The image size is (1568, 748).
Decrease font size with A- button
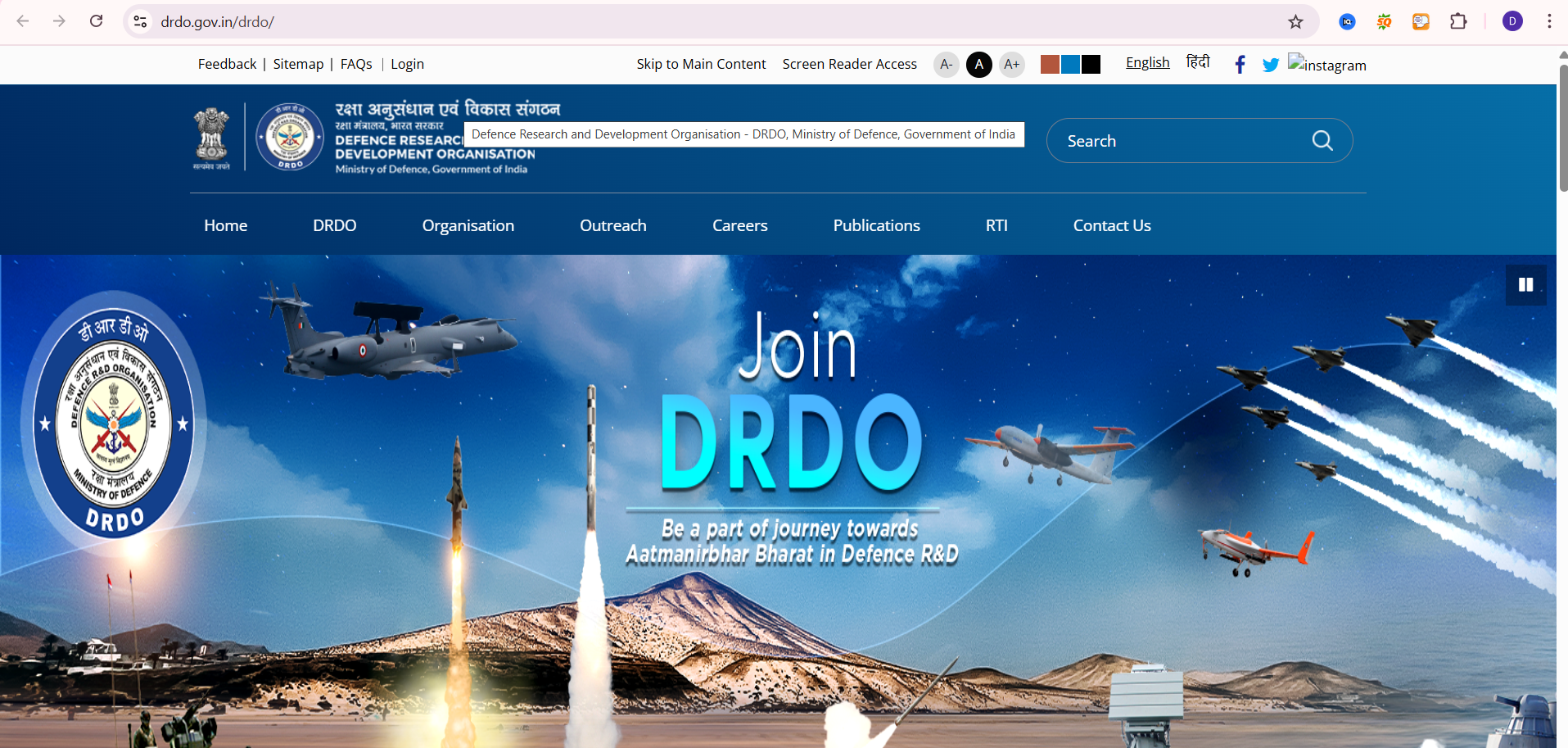pos(947,65)
